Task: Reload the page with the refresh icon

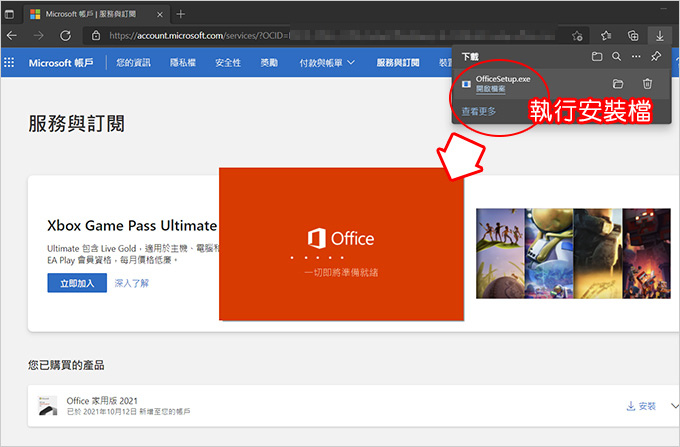Action: click(x=65, y=36)
